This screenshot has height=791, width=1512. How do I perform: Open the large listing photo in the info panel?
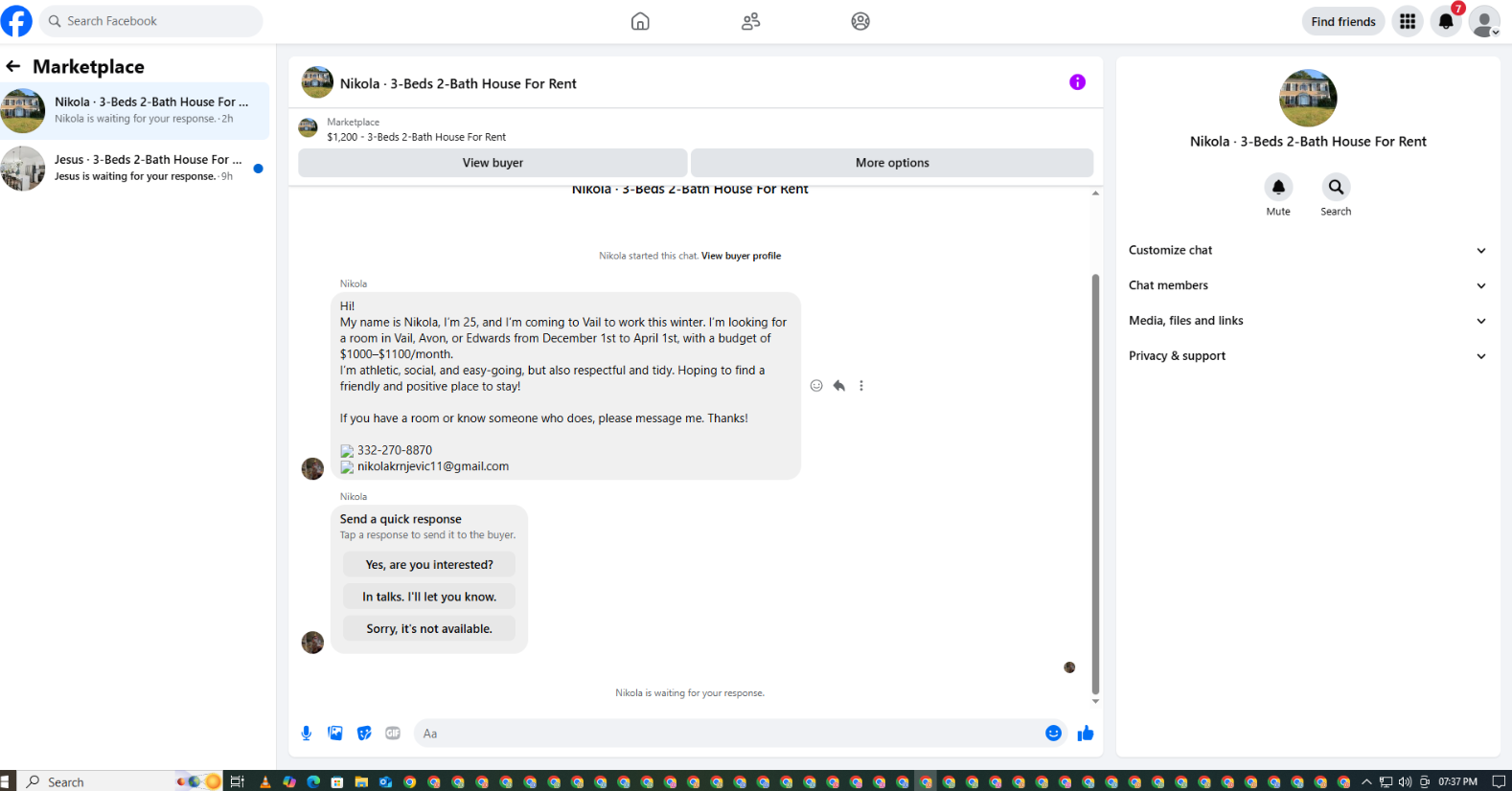1308,98
